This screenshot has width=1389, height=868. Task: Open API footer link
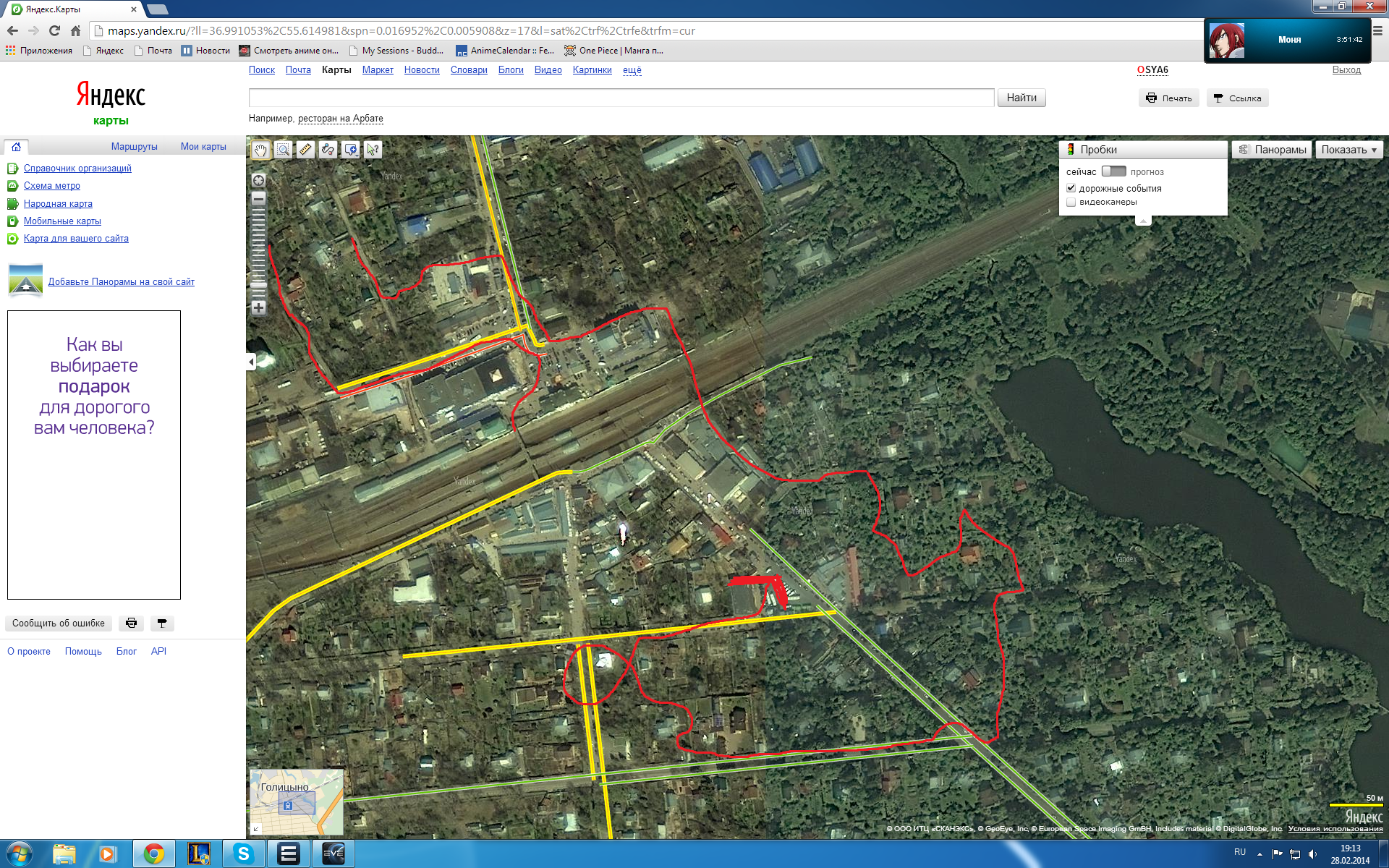tap(158, 651)
